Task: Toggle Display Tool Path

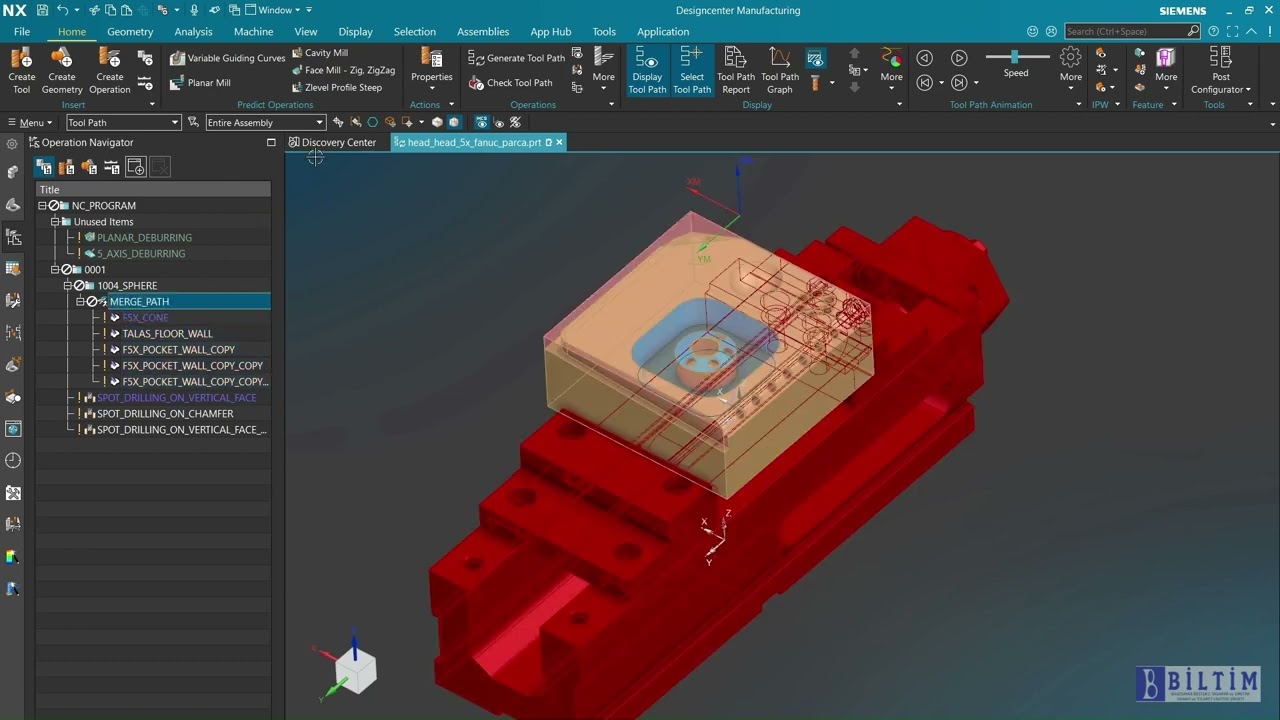Action: point(647,70)
